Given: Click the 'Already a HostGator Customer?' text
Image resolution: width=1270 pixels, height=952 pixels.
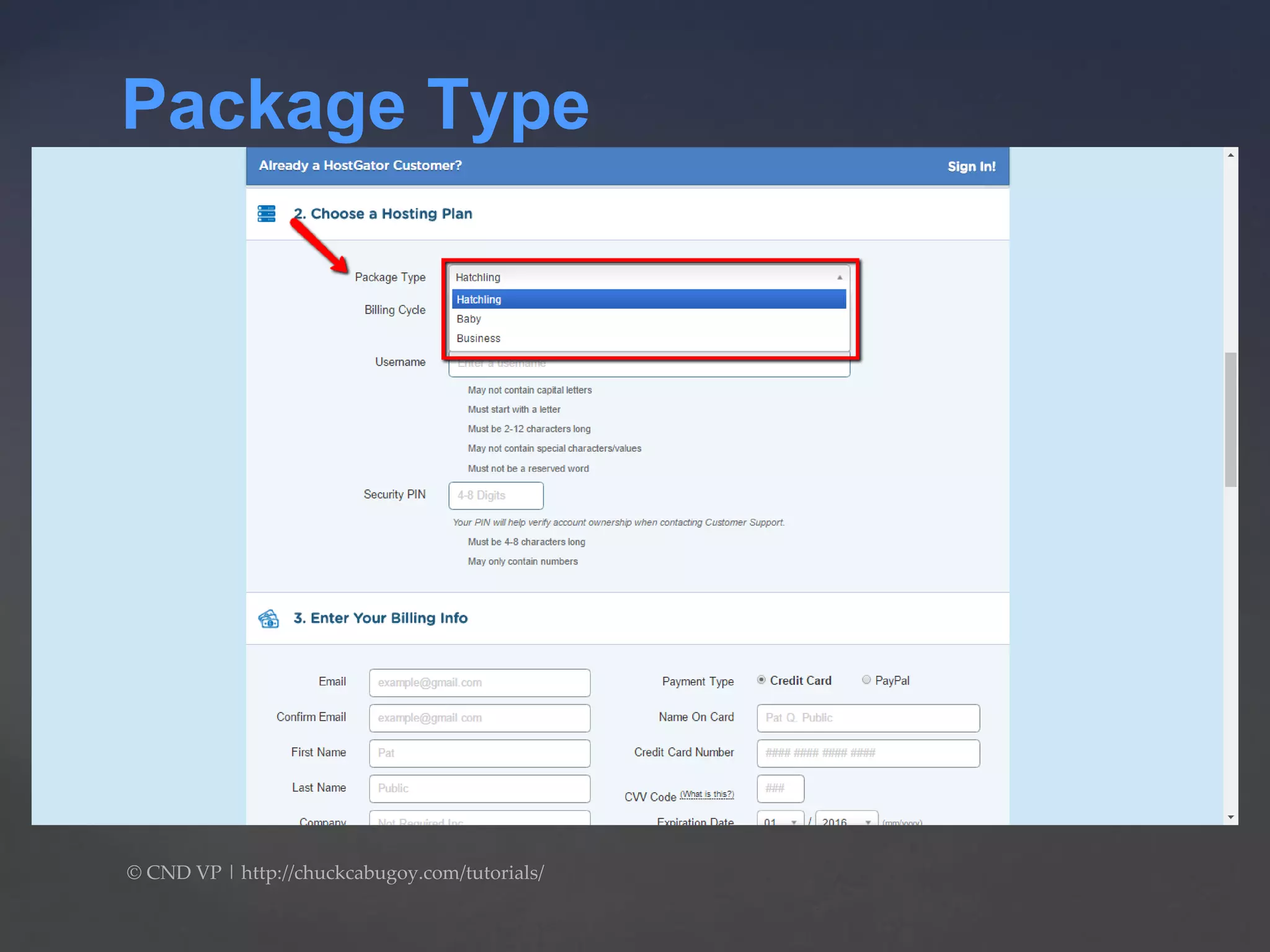Looking at the screenshot, I should click(x=360, y=165).
